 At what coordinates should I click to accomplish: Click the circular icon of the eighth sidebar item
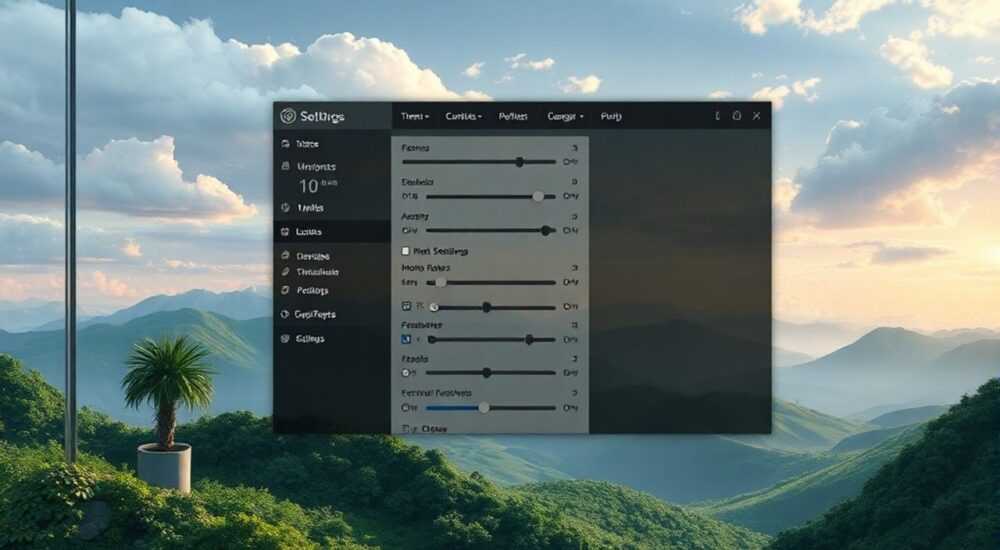click(x=285, y=315)
